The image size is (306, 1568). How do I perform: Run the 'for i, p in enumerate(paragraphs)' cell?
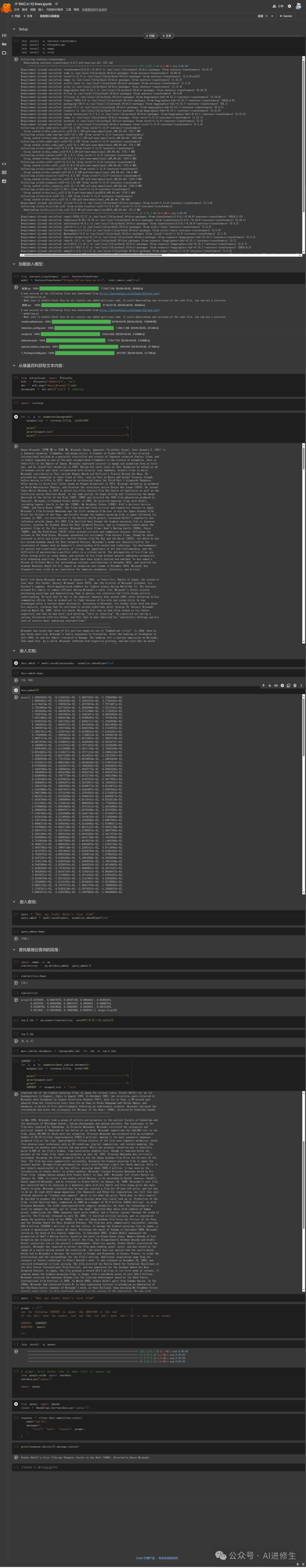(16, 417)
